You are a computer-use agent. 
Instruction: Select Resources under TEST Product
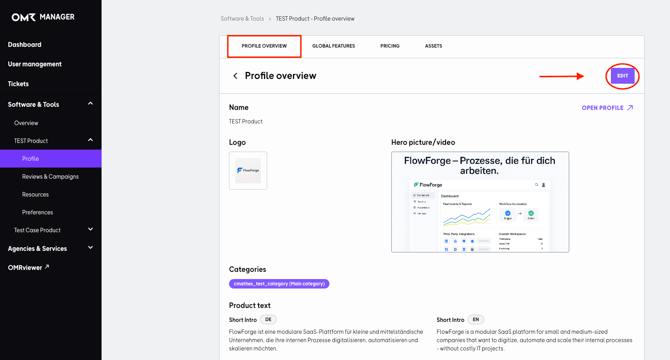click(35, 194)
